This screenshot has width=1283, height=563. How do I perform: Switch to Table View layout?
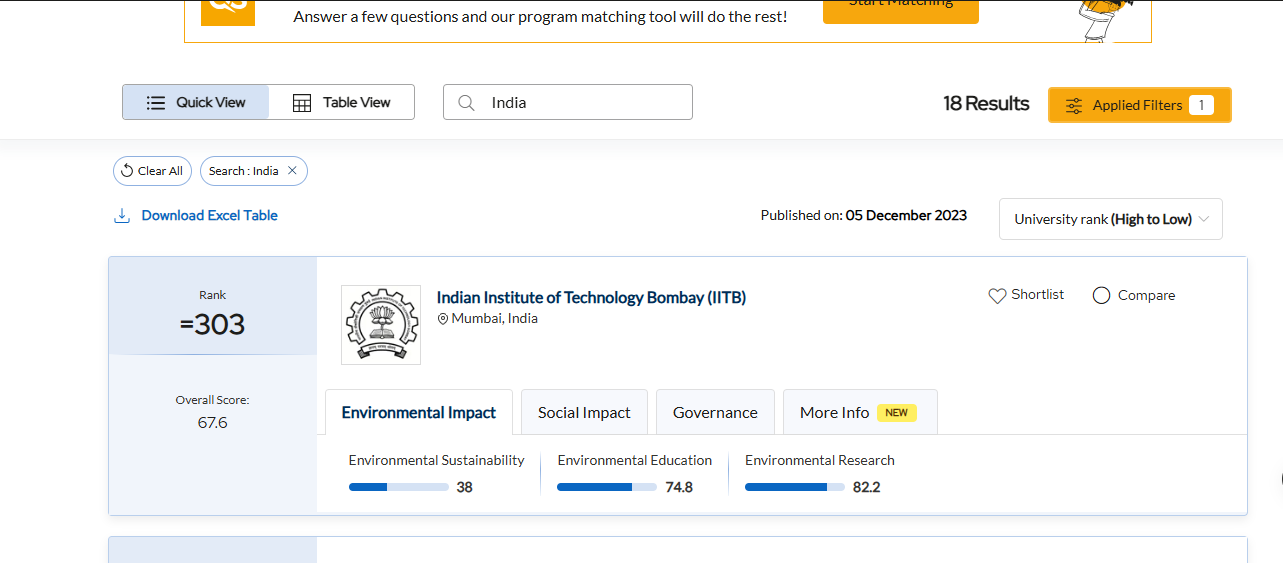pos(341,102)
